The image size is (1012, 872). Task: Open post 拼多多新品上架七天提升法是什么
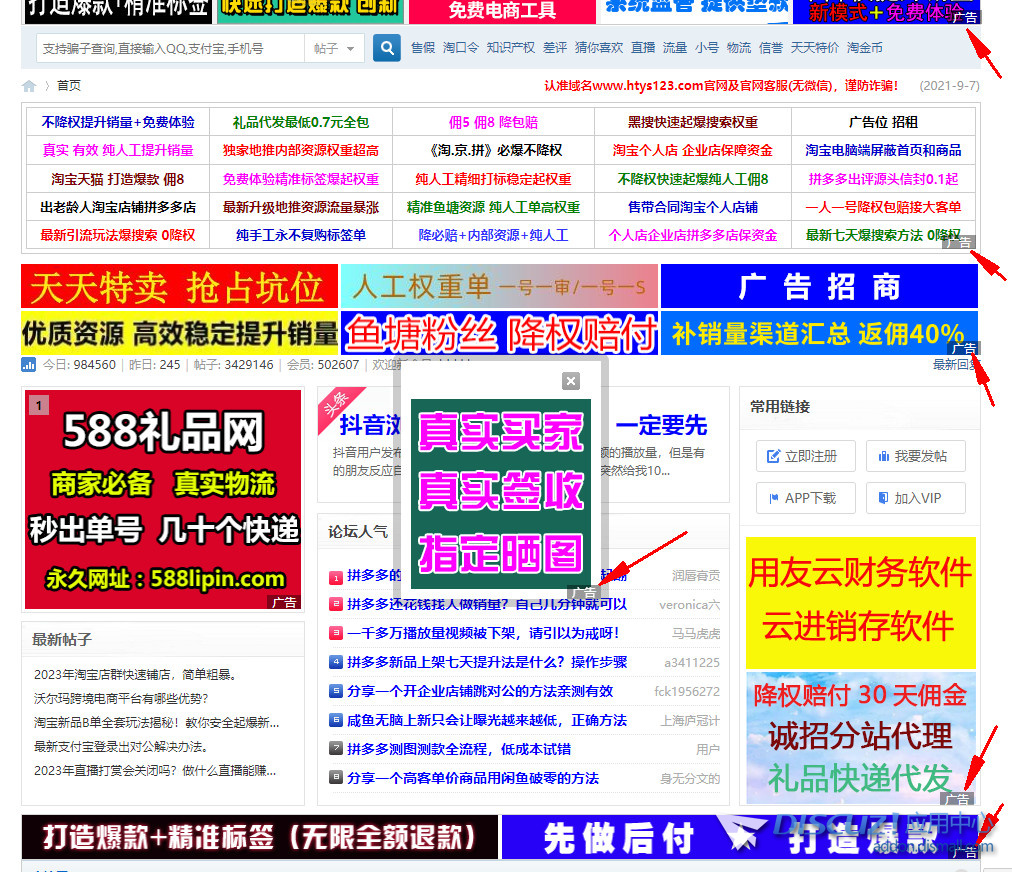click(x=487, y=662)
